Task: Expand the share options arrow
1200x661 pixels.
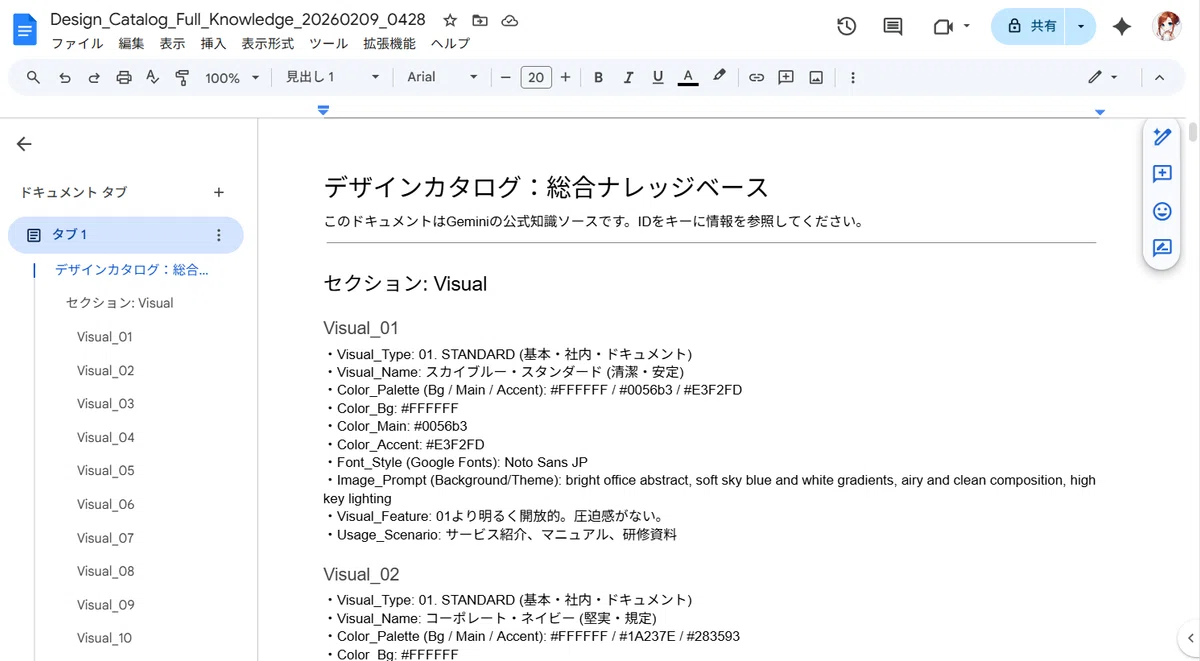Action: point(1081,27)
